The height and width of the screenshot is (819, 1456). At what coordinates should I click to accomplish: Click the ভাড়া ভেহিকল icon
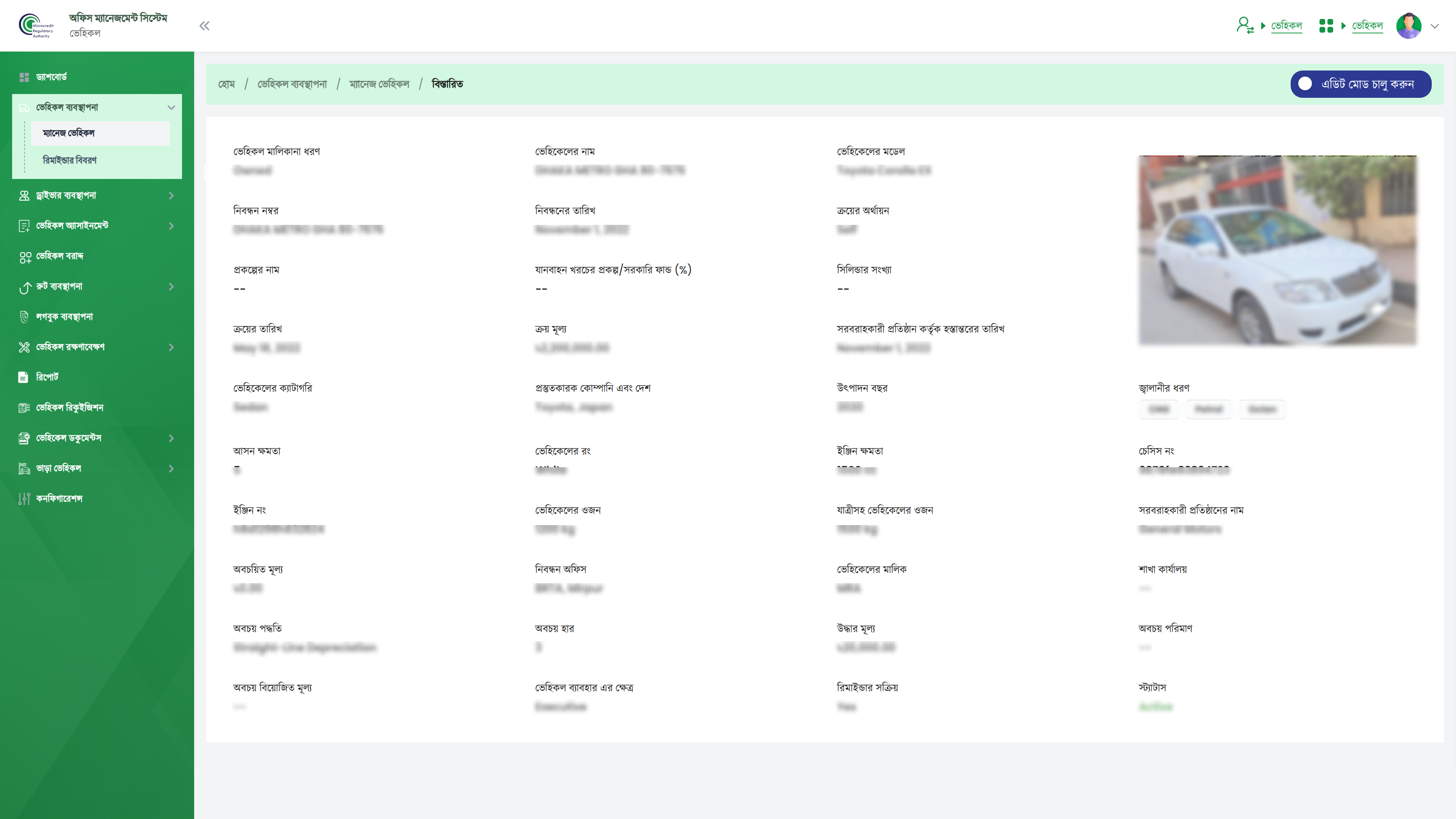tap(24, 469)
